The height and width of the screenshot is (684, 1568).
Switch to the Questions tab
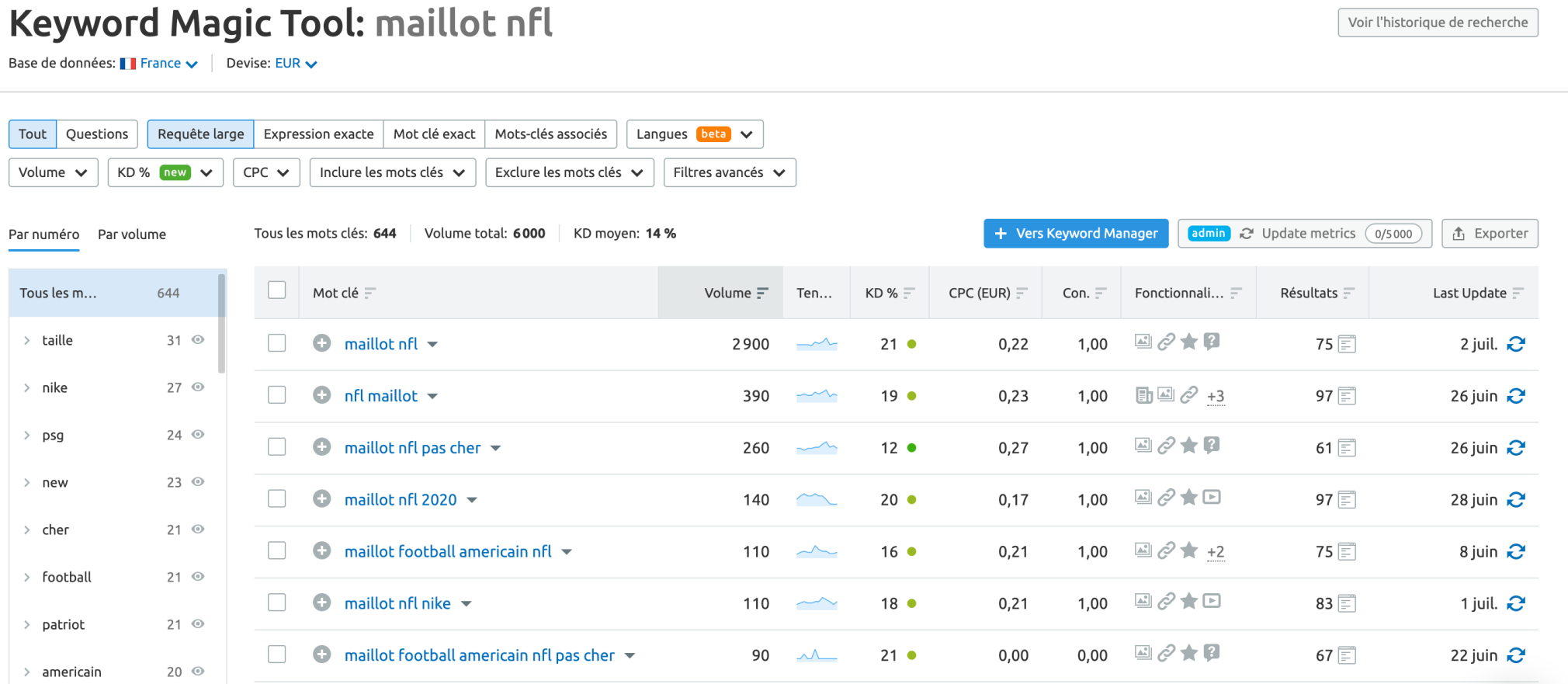(97, 134)
